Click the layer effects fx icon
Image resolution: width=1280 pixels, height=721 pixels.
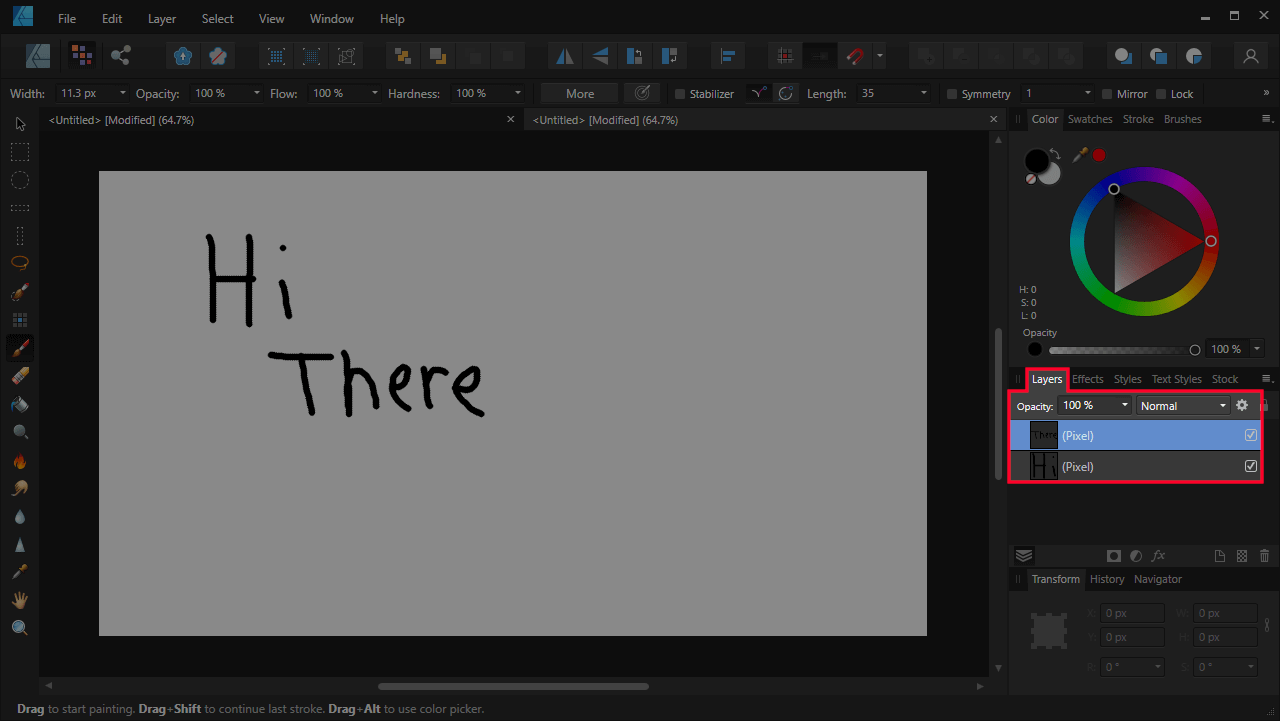1157,555
